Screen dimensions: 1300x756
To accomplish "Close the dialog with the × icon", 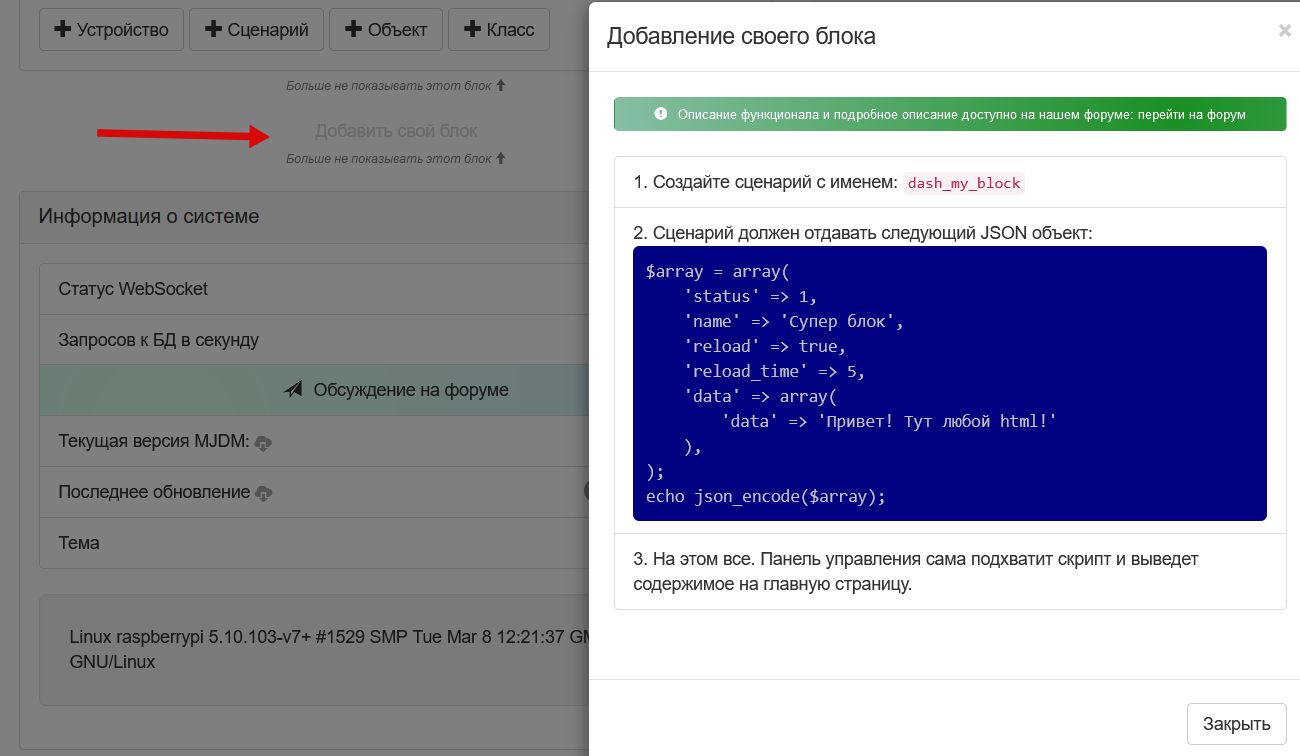I will point(1285,31).
